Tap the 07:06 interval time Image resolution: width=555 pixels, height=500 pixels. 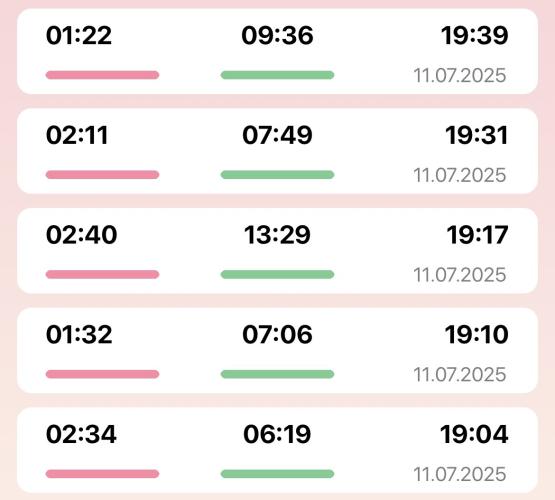pos(277,335)
